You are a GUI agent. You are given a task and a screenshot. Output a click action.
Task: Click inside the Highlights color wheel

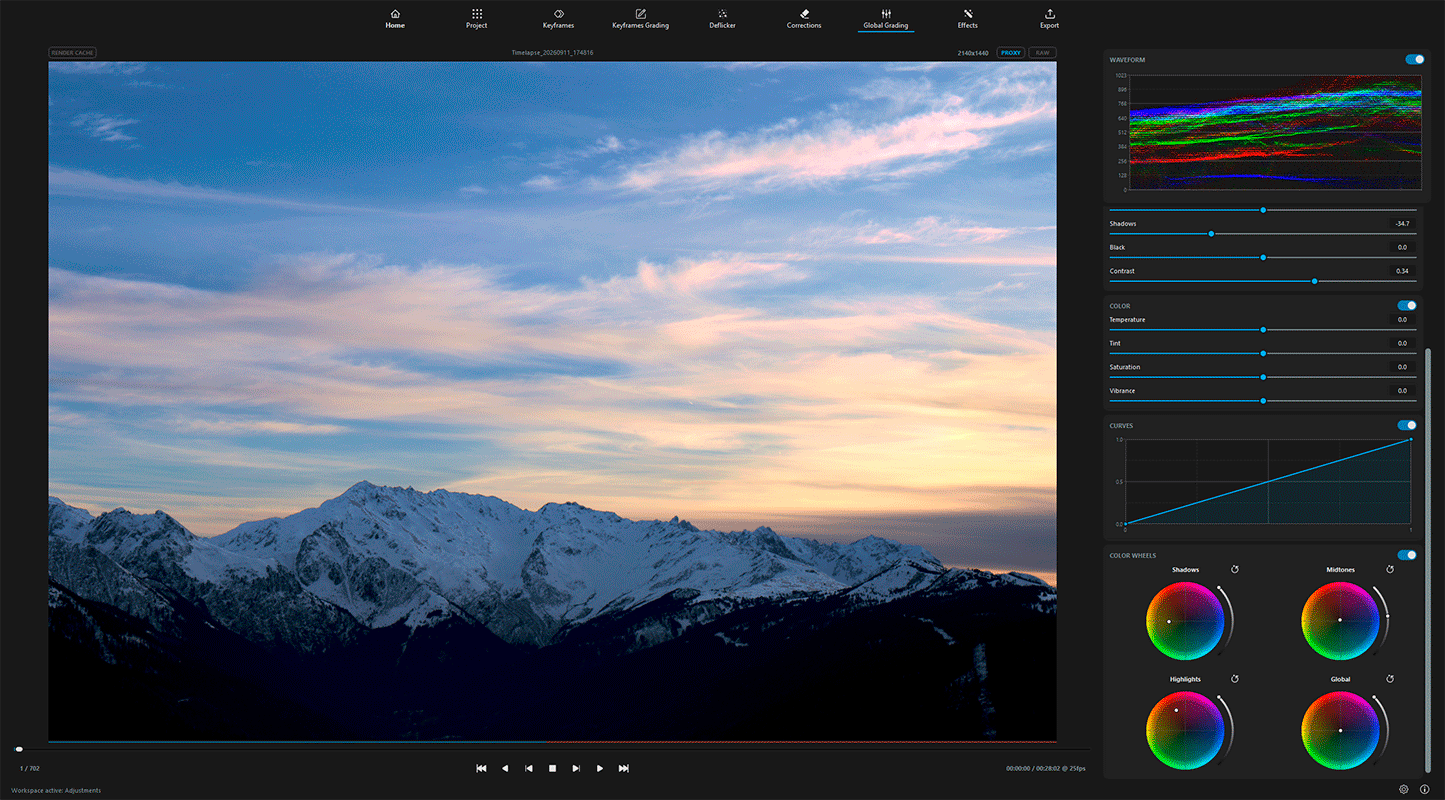coord(1185,730)
